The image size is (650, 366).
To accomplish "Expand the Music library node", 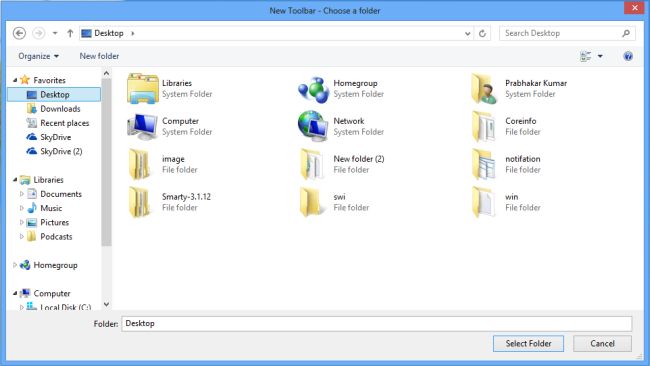I will (22, 208).
